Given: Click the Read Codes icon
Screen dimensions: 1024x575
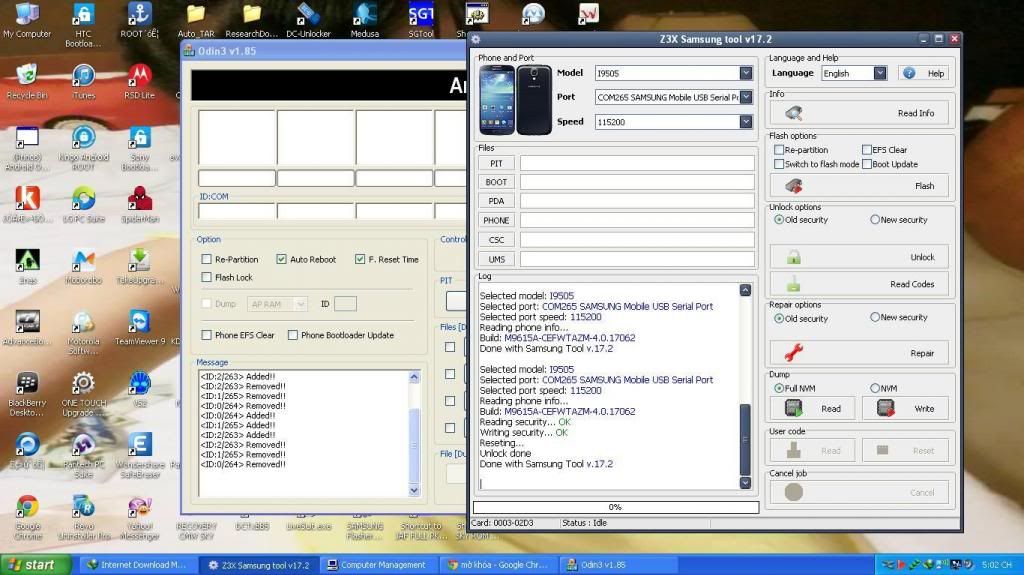Looking at the screenshot, I should pyautogui.click(x=793, y=284).
